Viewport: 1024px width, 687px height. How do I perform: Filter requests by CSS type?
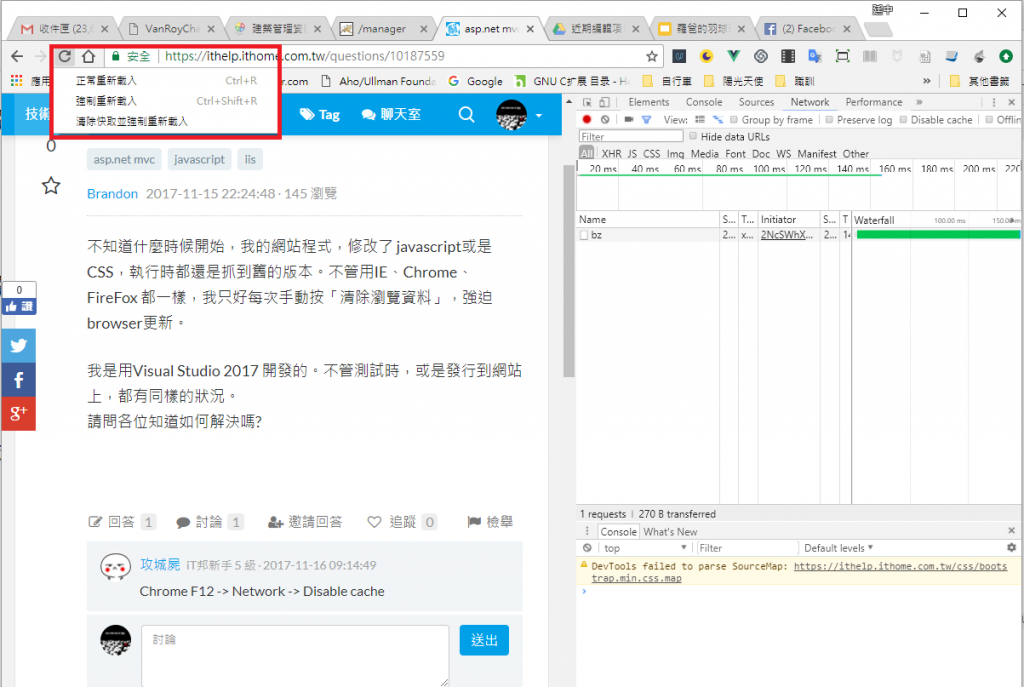coord(652,154)
